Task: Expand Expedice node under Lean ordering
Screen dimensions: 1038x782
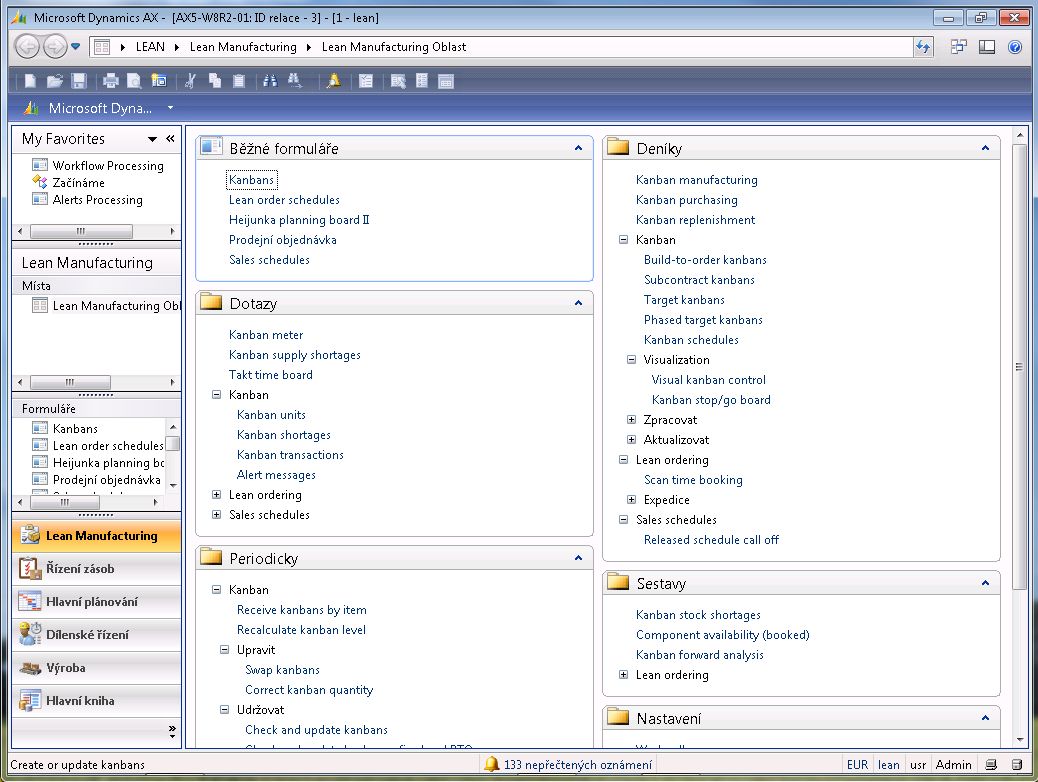Action: click(632, 499)
